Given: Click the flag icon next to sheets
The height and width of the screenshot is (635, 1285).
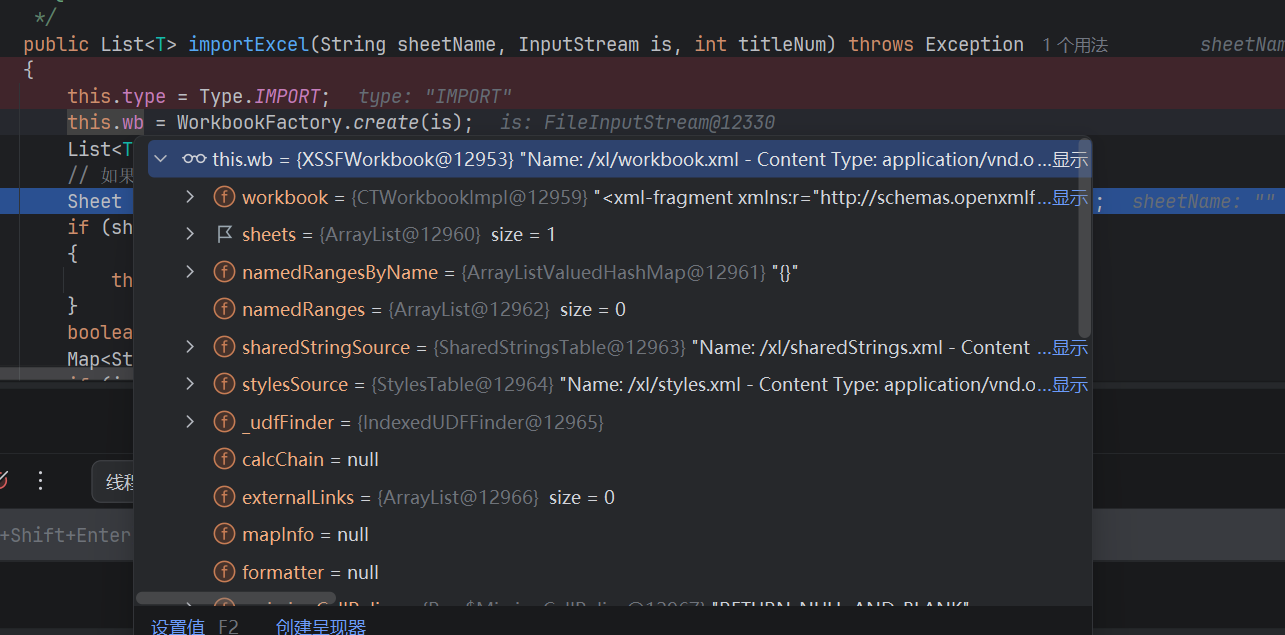Looking at the screenshot, I should (225, 234).
